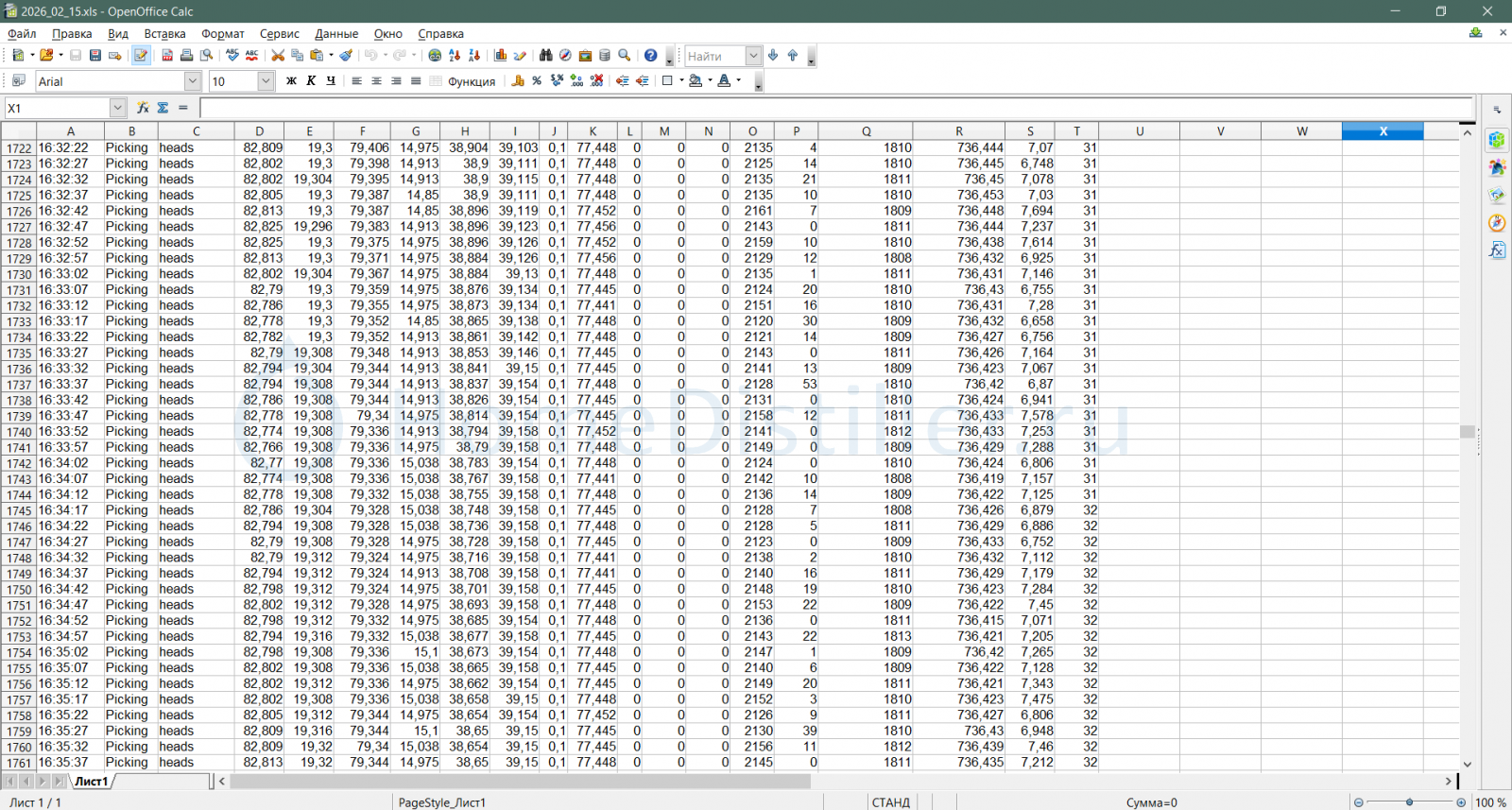Expand the font size dropdown
Image resolution: width=1512 pixels, height=810 pixels.
click(x=266, y=81)
